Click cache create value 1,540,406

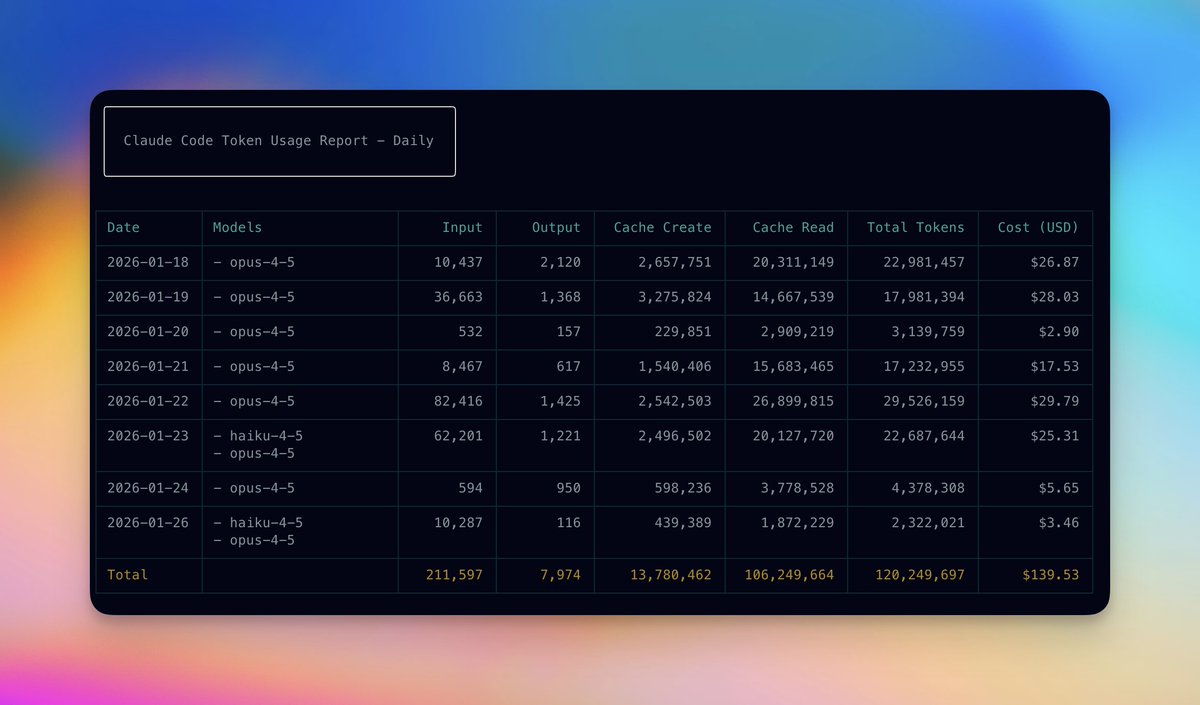pyautogui.click(x=675, y=367)
